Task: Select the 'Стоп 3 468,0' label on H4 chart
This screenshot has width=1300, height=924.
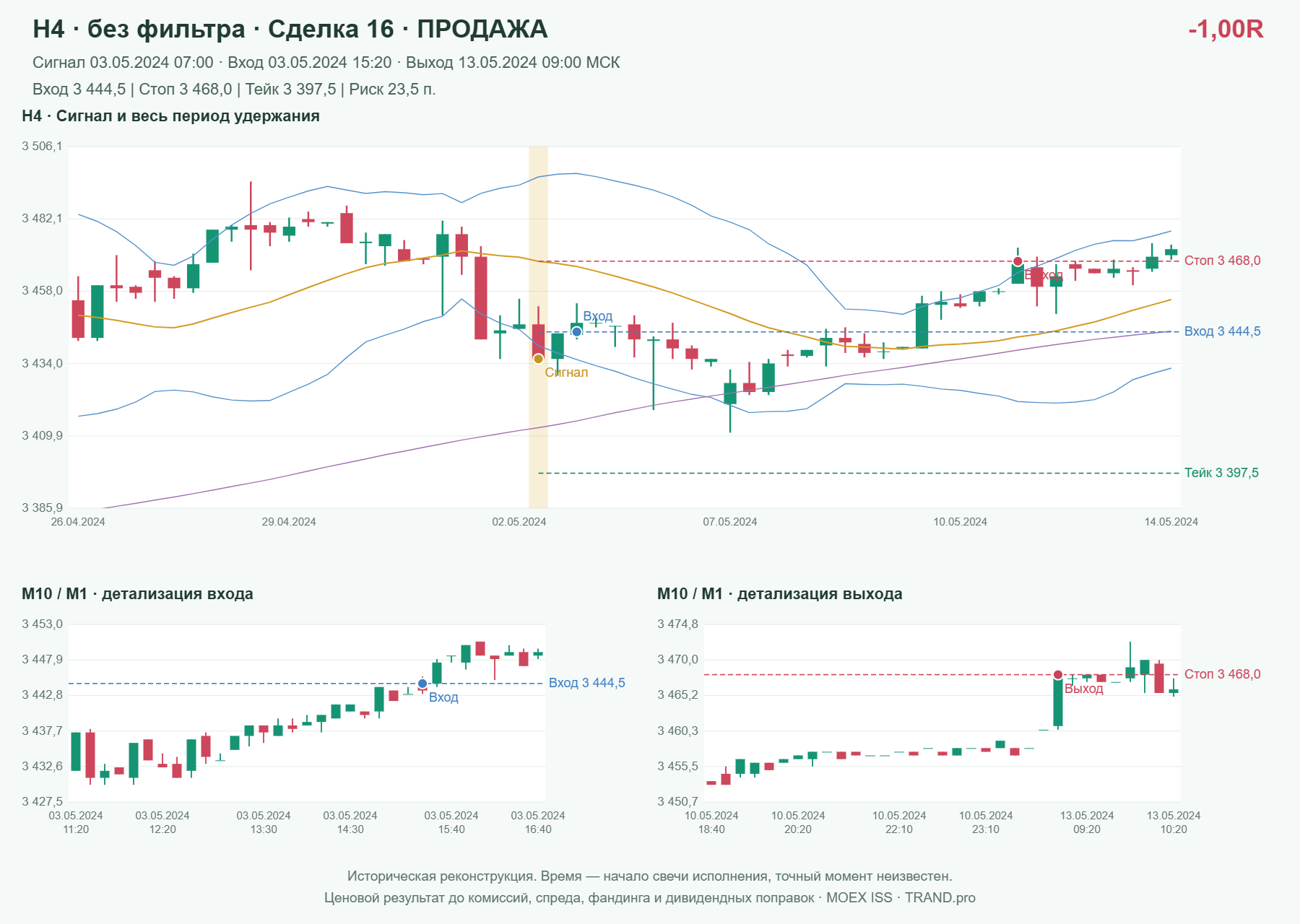Action: pyautogui.click(x=1222, y=261)
